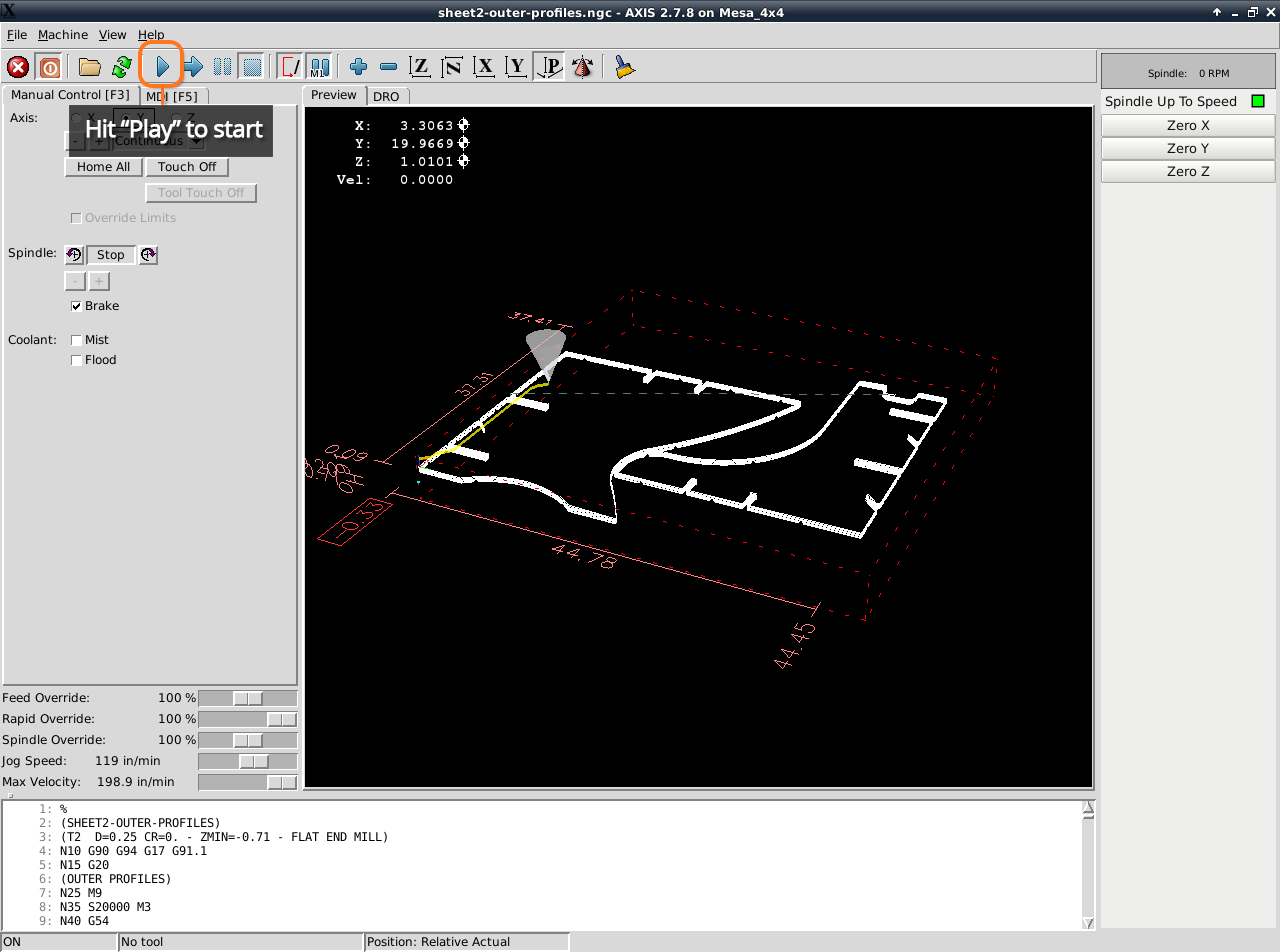Run the program with the Play button
This screenshot has height=952, width=1280.
(162, 67)
